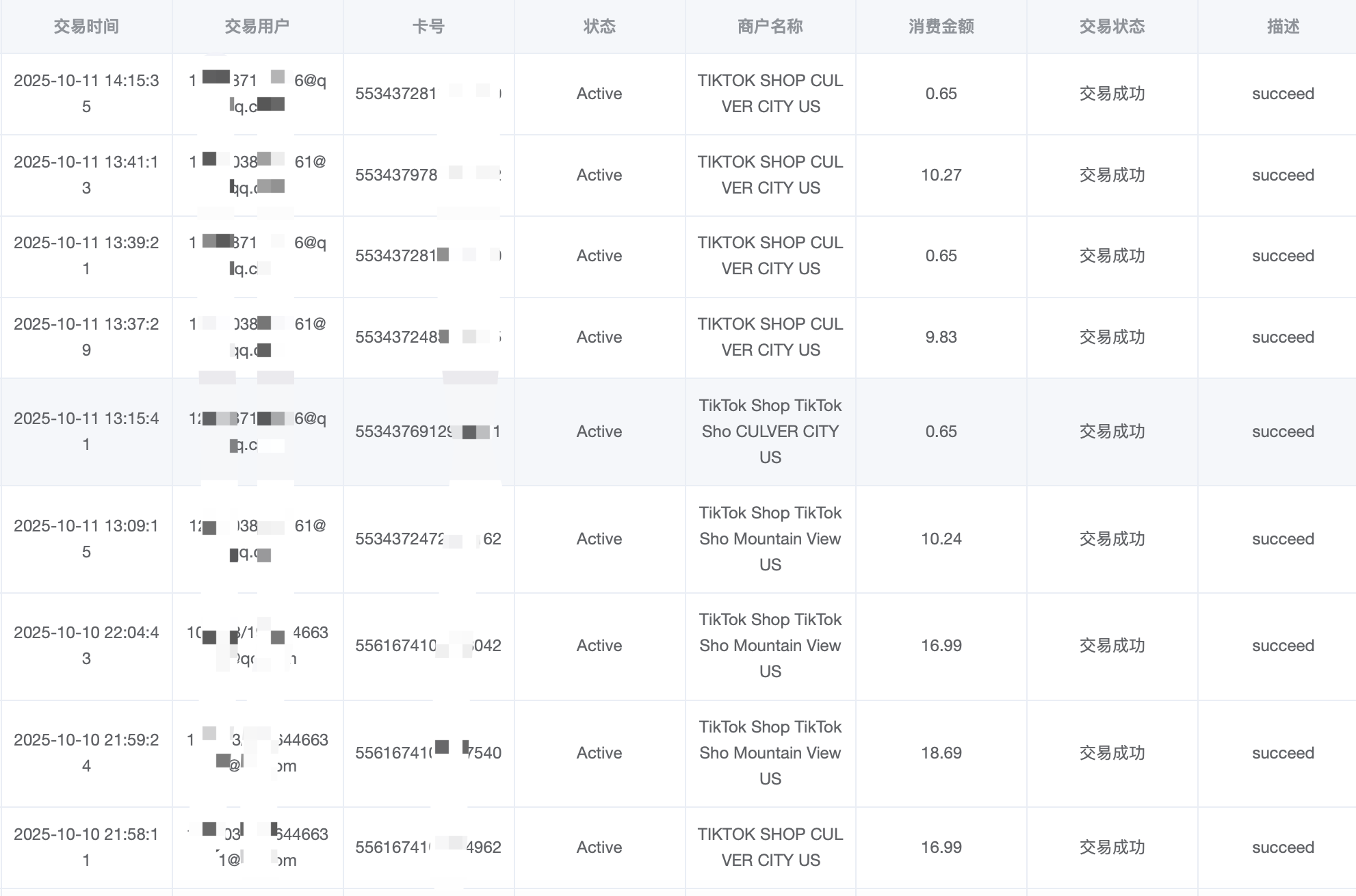Click the 状态 column header

pyautogui.click(x=599, y=27)
